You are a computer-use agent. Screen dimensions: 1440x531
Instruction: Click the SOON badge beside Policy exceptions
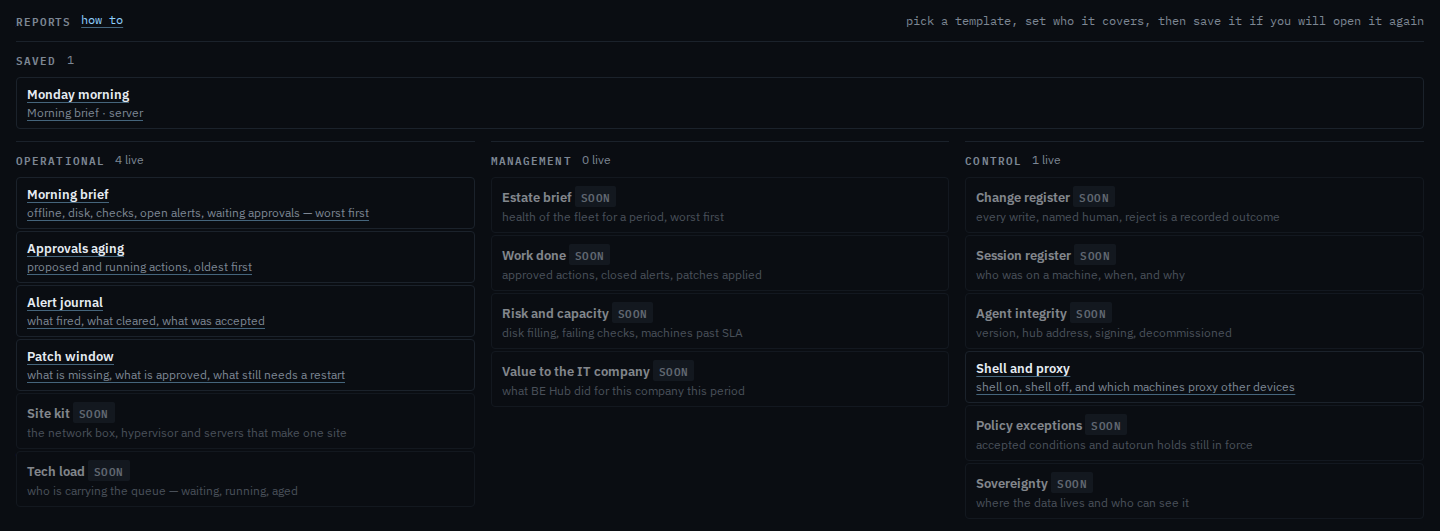(x=1107, y=426)
